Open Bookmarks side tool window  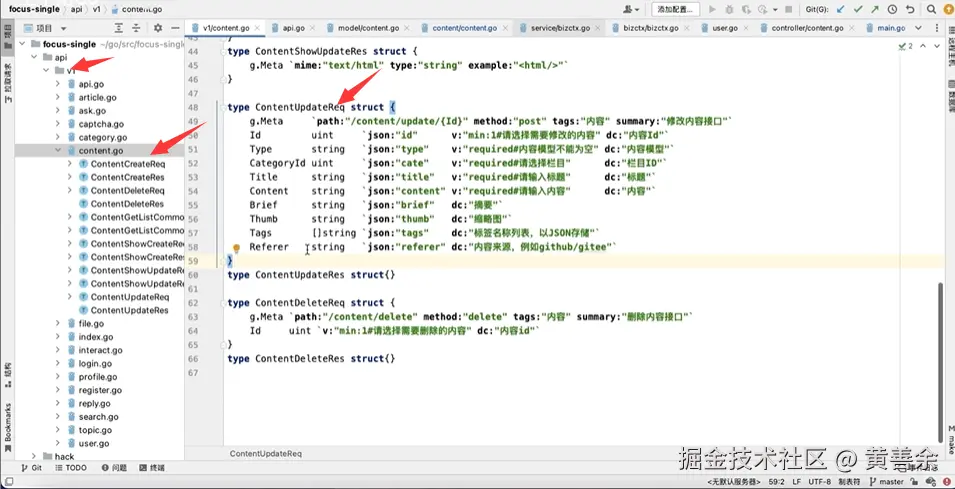(7, 427)
